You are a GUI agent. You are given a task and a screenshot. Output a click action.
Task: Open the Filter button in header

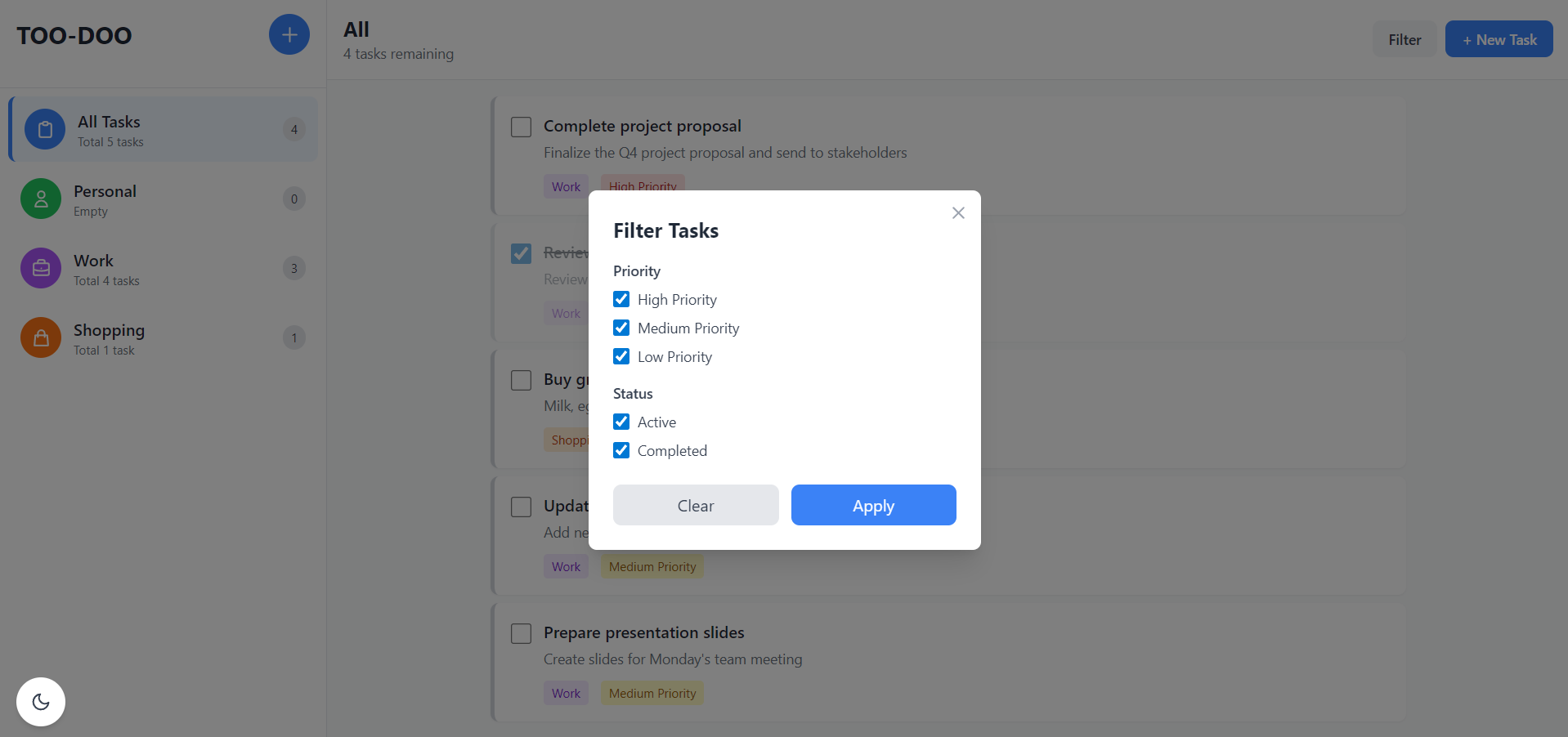(x=1404, y=39)
